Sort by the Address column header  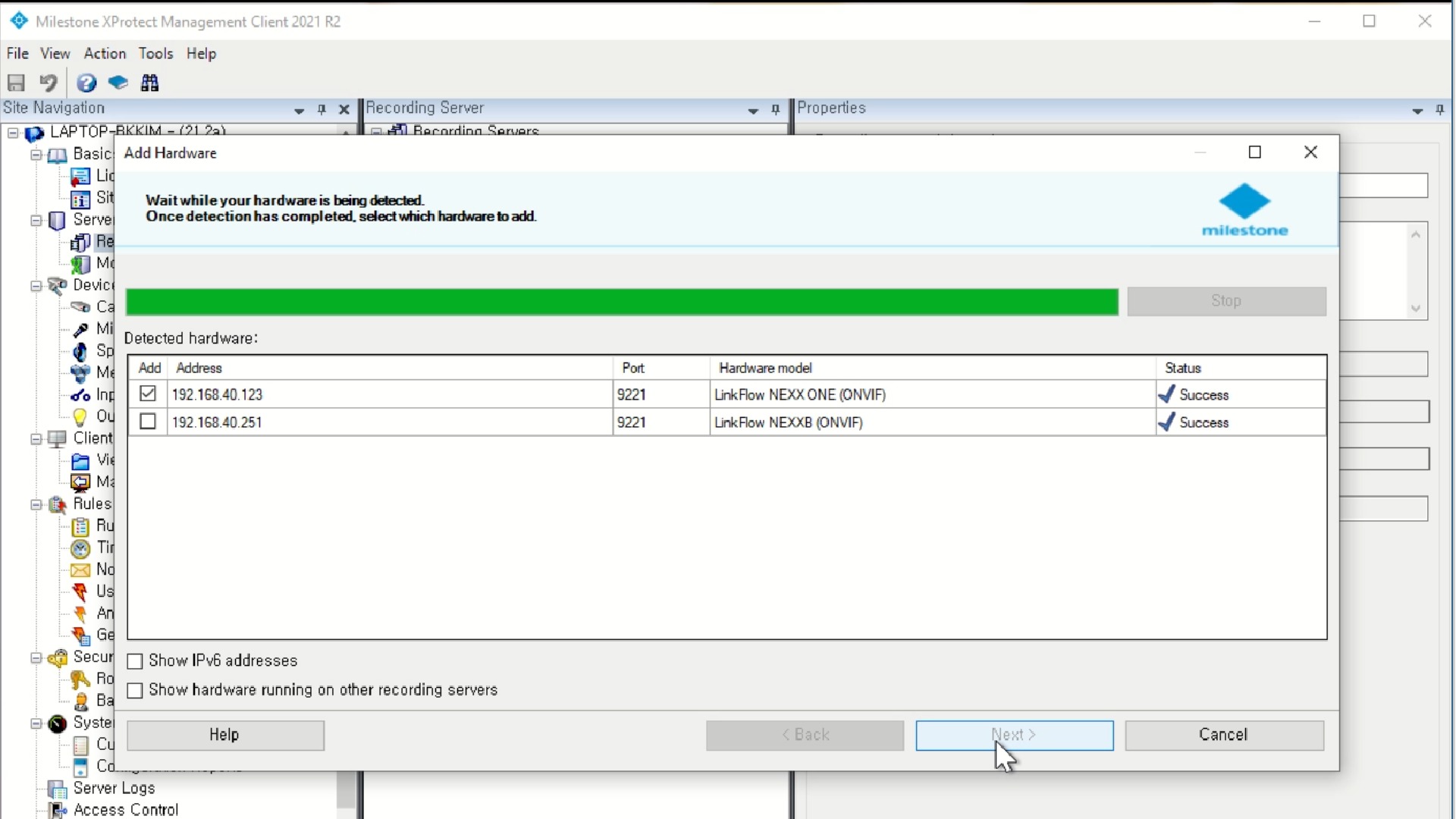(x=390, y=368)
